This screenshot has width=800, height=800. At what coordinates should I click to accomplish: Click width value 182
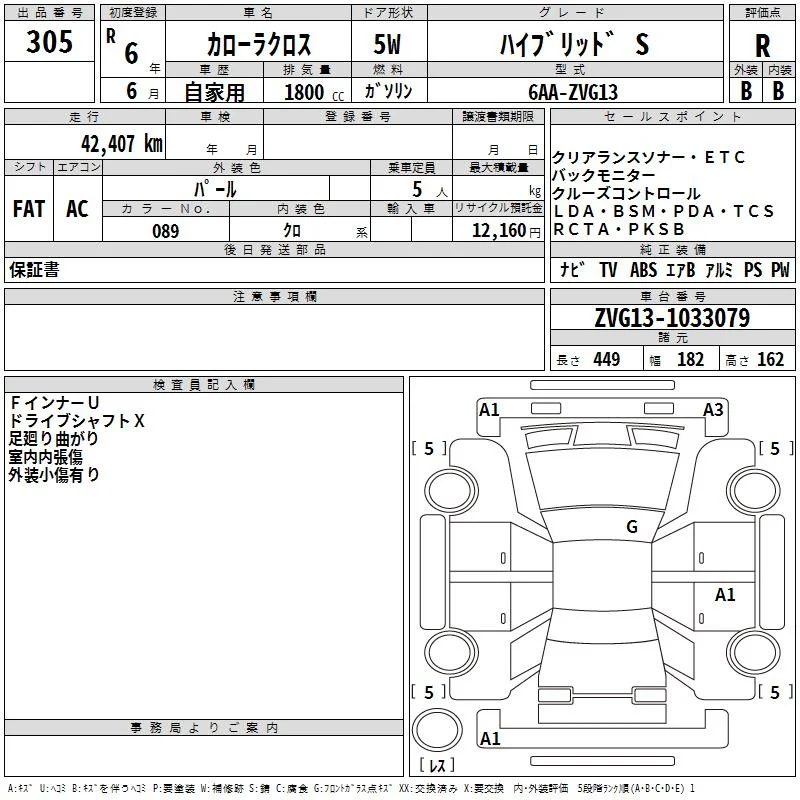(690, 359)
